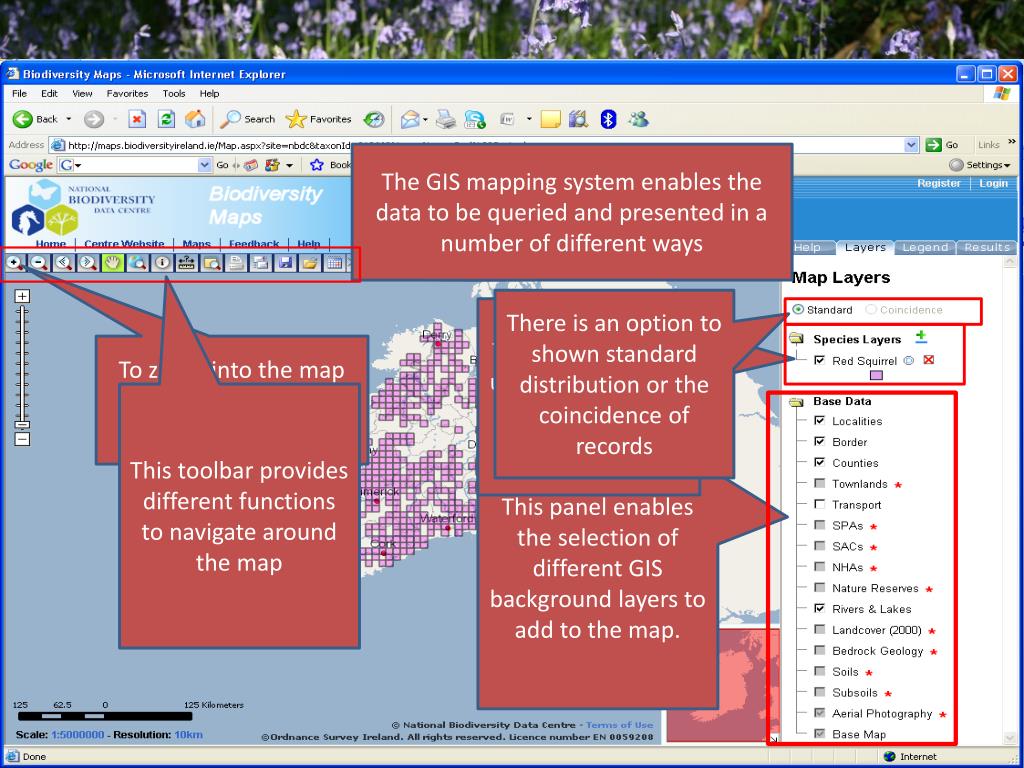Uncheck the Border layer checkbox
The image size is (1024, 768).
pyautogui.click(x=820, y=441)
